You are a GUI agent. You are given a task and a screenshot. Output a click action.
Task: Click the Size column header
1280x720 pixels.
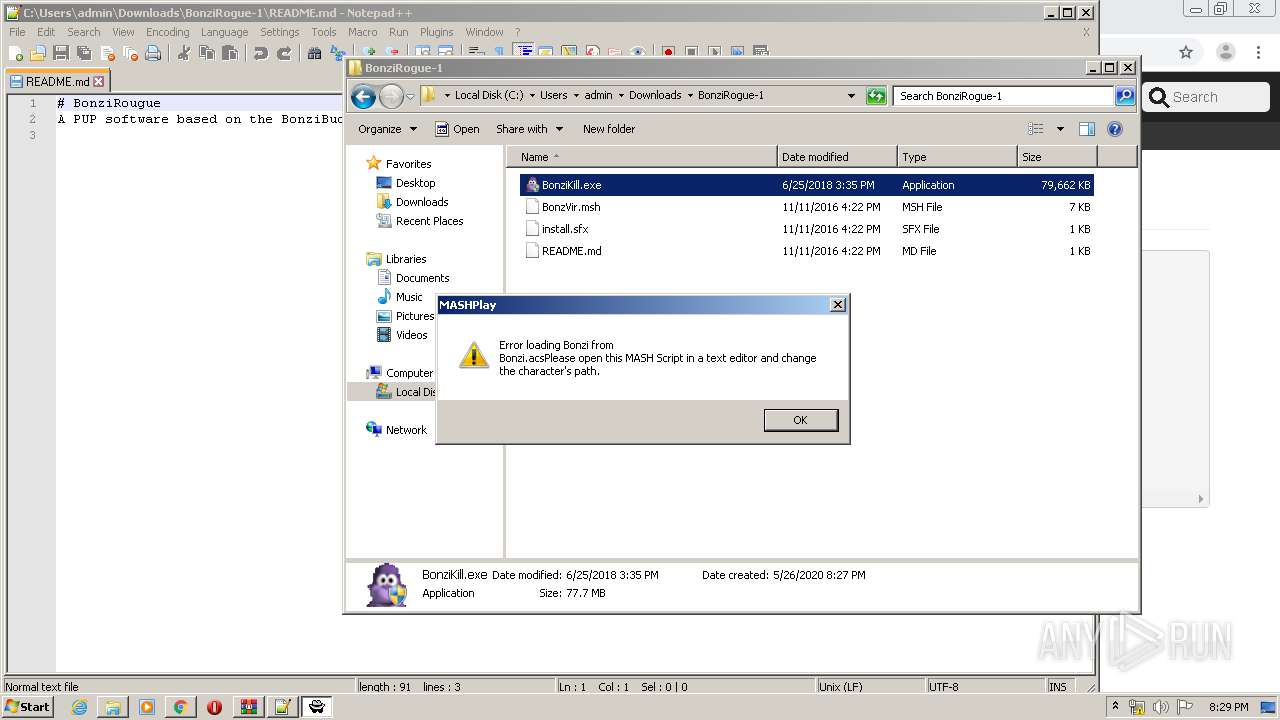[x=1057, y=157]
